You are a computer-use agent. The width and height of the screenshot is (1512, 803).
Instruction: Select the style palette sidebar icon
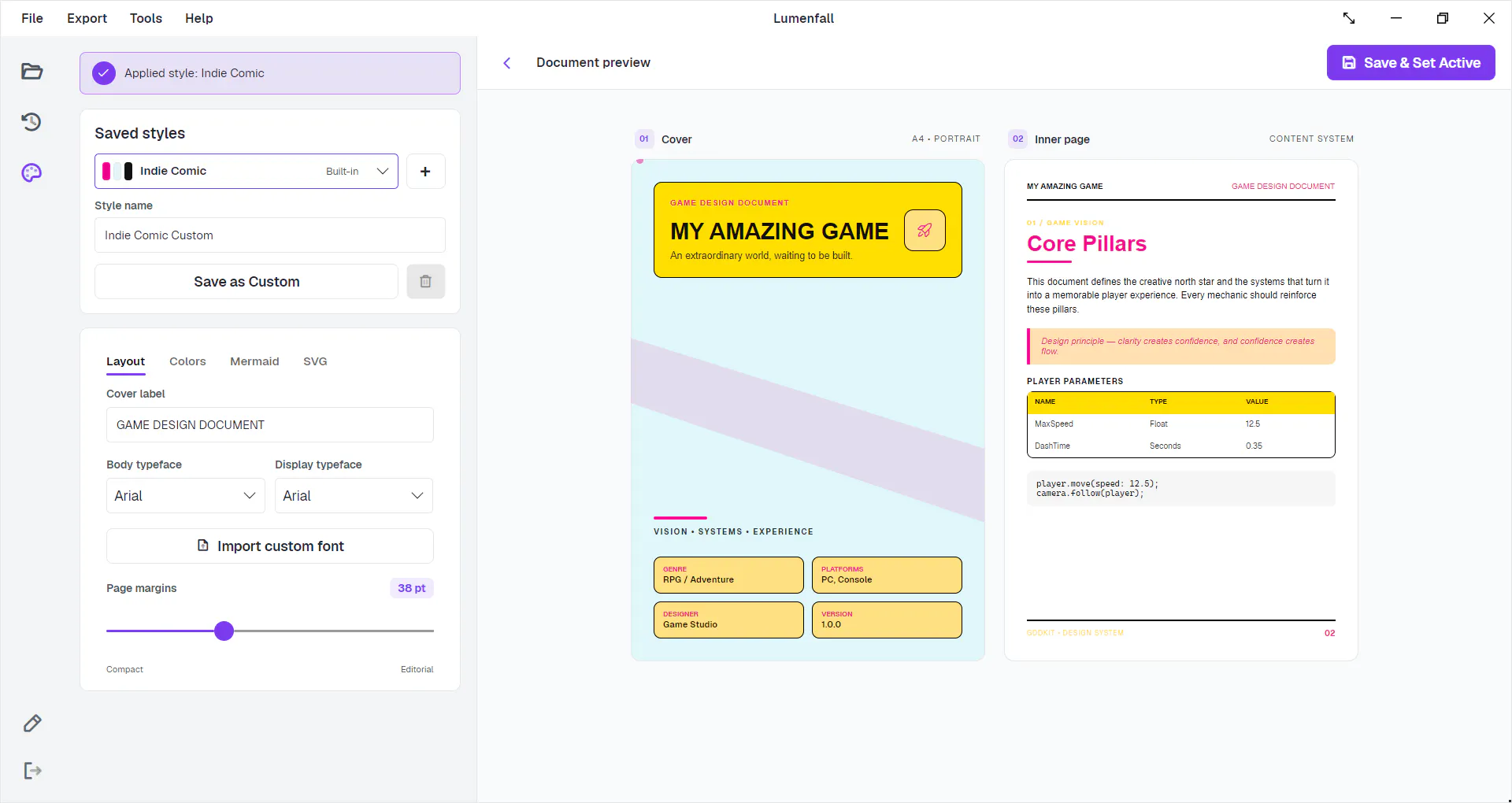(x=31, y=172)
